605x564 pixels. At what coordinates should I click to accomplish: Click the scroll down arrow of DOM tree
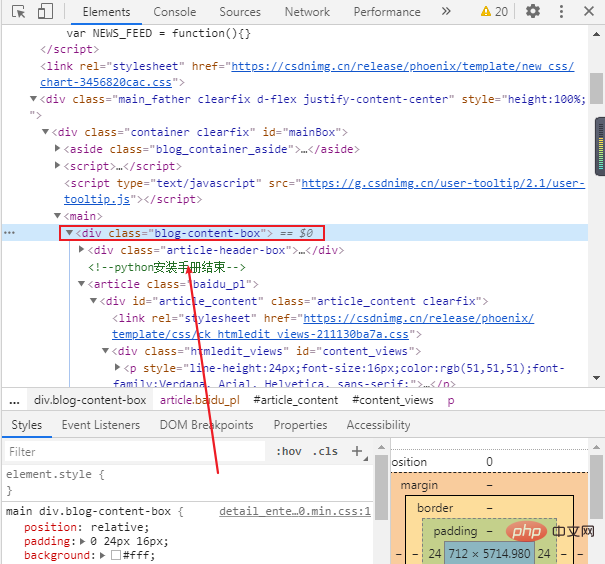[597, 378]
